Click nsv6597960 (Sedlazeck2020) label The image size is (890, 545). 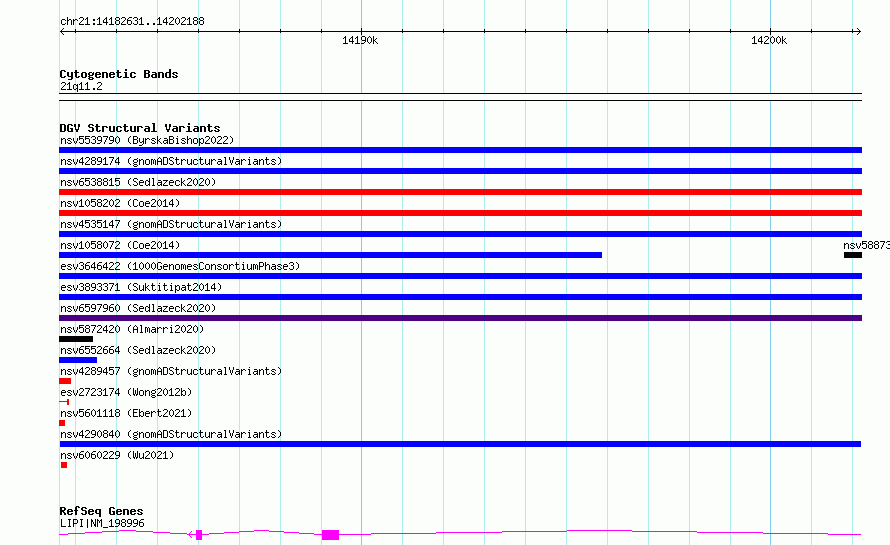[x=138, y=308]
